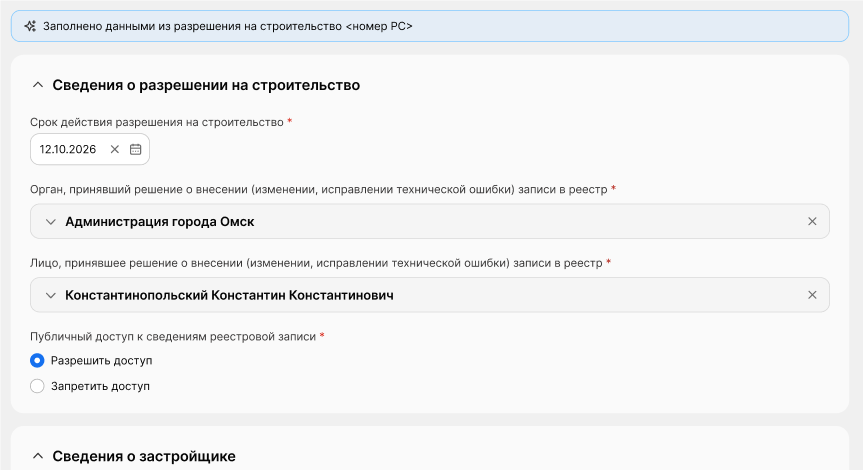
Task: Click the sparkle icon in the autofill banner
Action: click(x=30, y=26)
